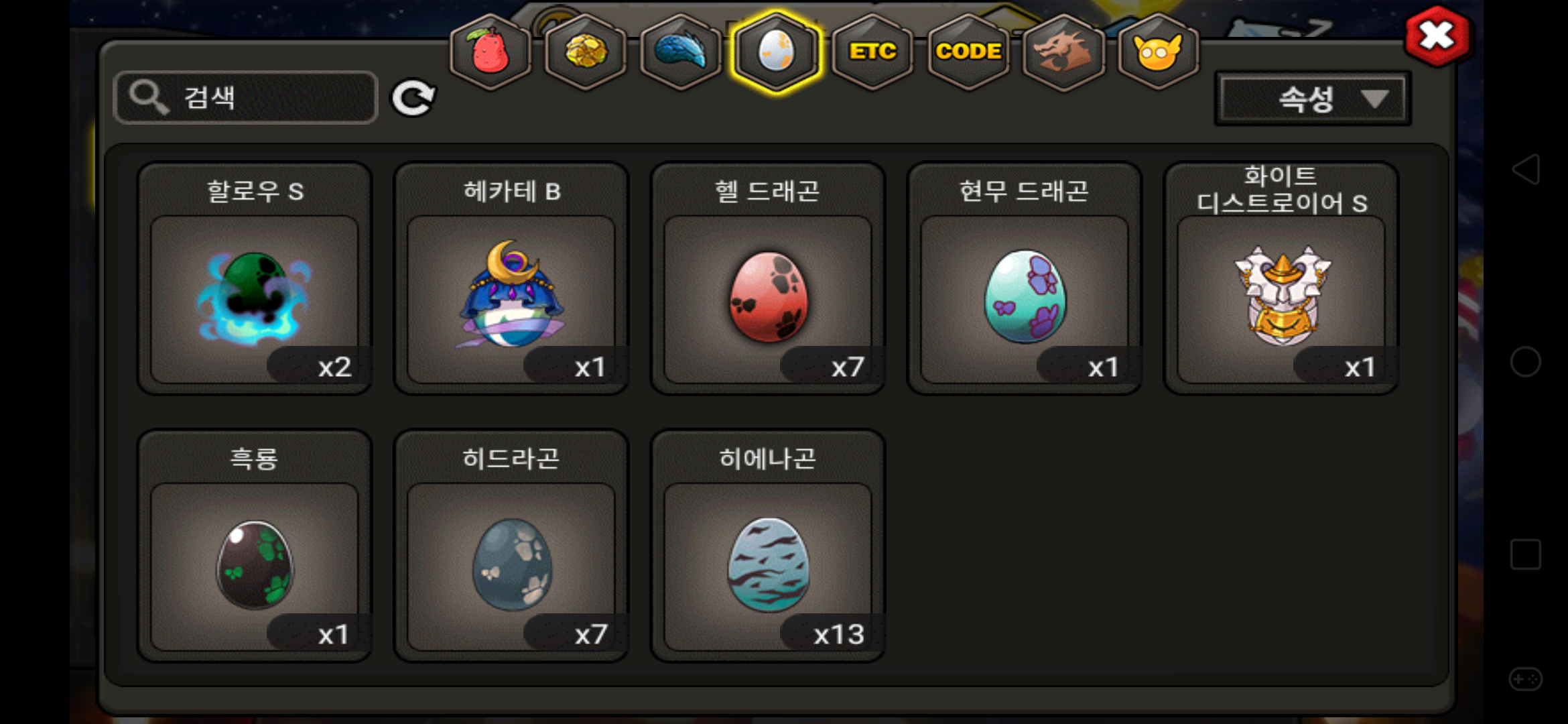The image size is (1568, 724).
Task: Open the brown dragon head tab
Action: (x=1063, y=52)
